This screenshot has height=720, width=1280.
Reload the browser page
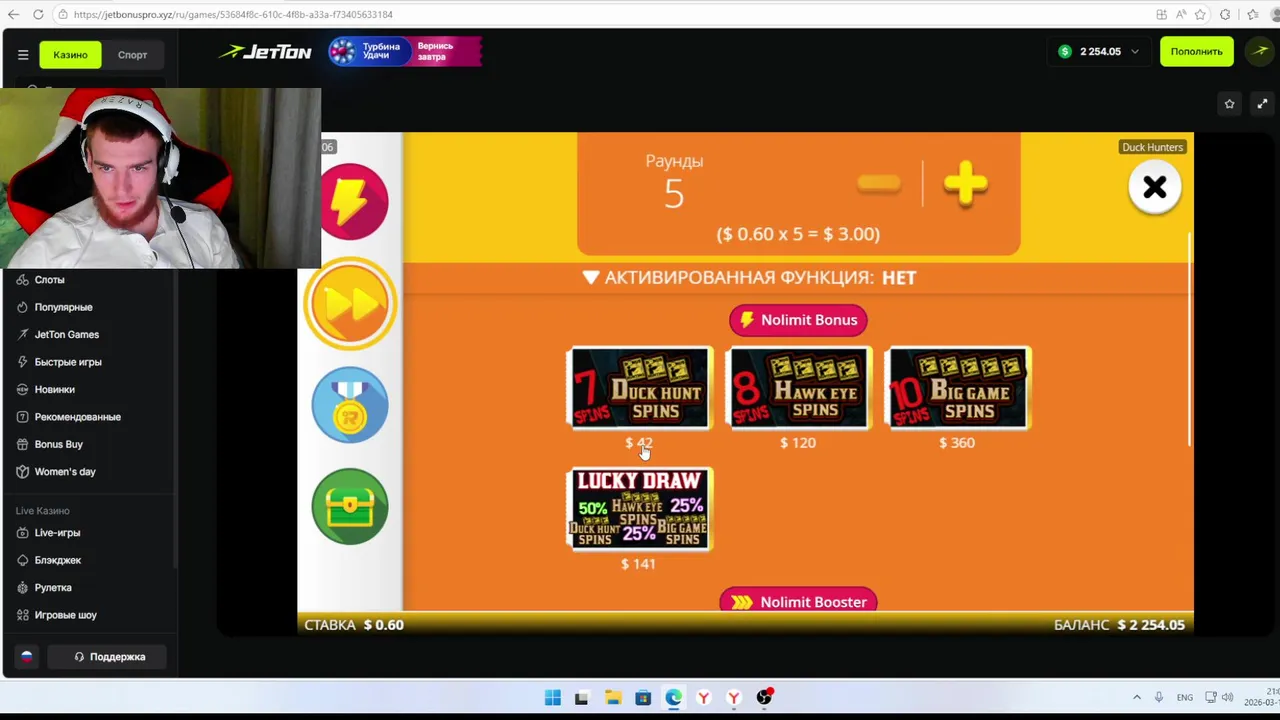click(x=38, y=14)
